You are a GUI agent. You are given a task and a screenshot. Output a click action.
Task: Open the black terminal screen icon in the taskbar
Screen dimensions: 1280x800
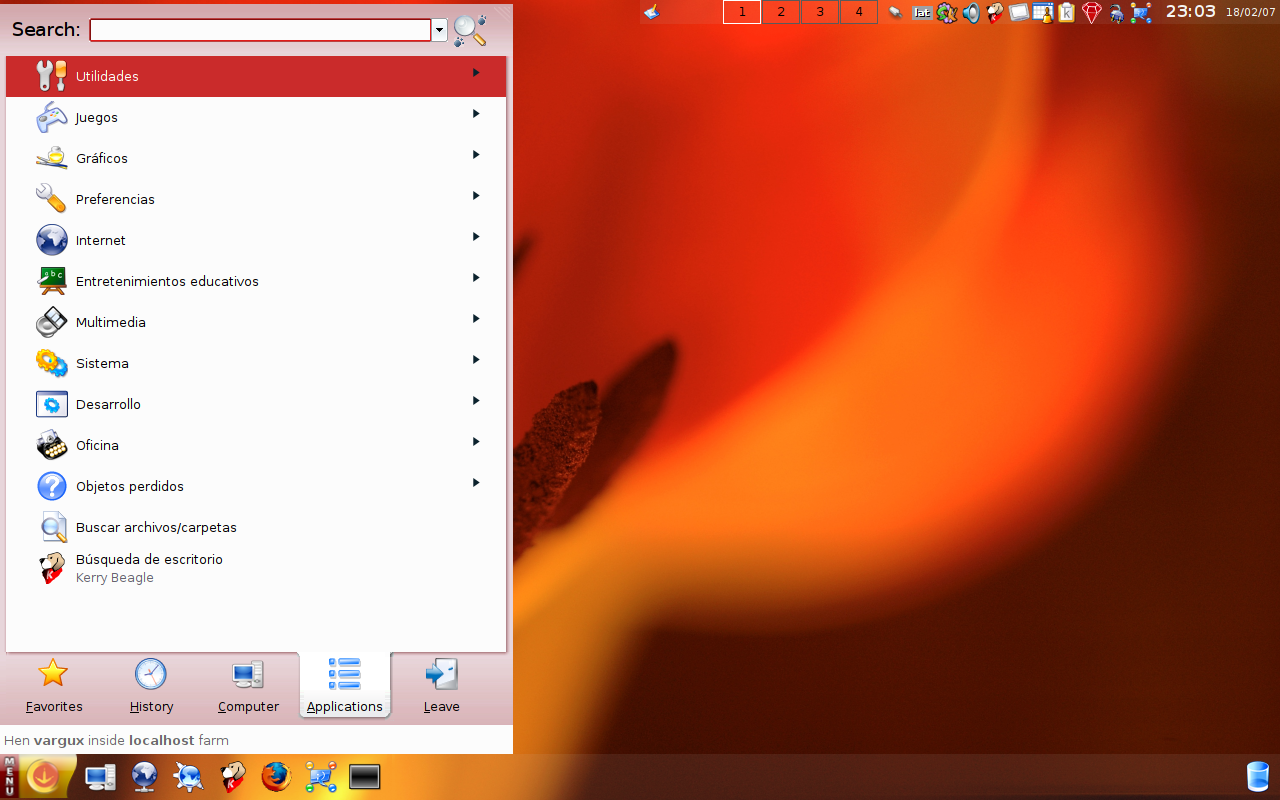(365, 777)
